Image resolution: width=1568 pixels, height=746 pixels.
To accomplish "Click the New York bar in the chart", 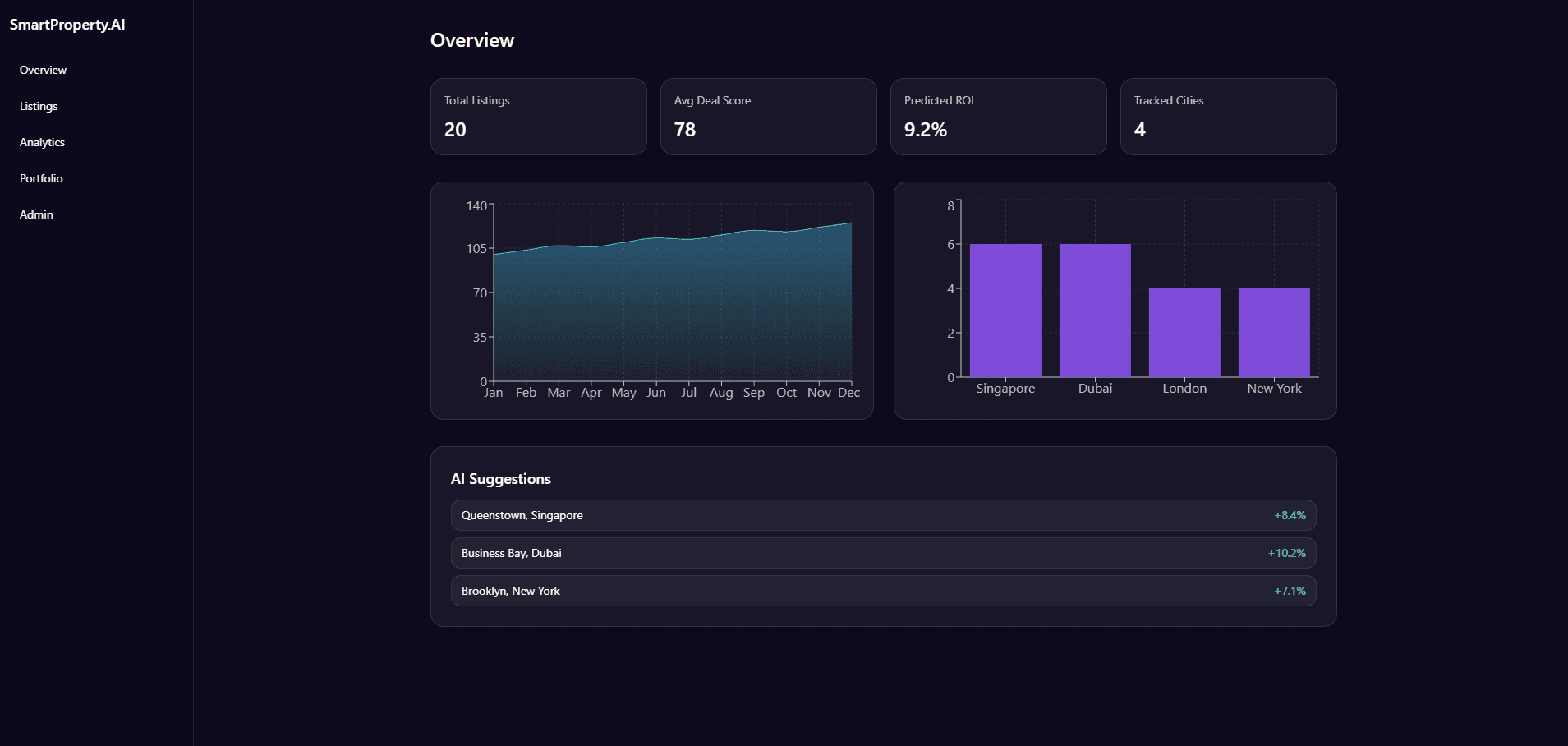I will pyautogui.click(x=1274, y=333).
